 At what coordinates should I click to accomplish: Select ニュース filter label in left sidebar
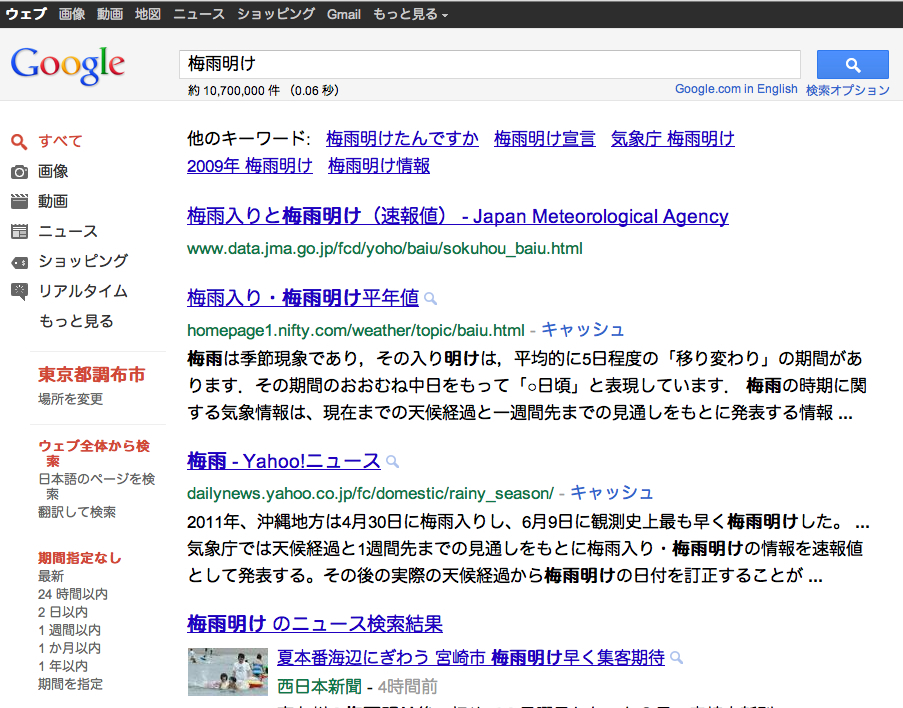coord(68,232)
